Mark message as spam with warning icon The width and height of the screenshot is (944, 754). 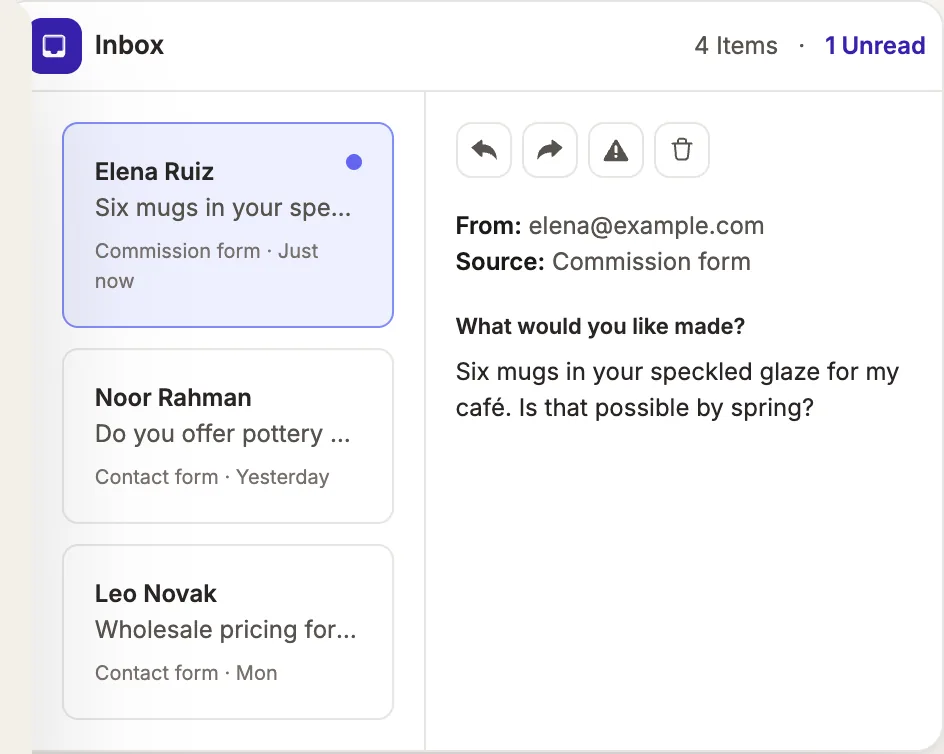[x=616, y=150]
